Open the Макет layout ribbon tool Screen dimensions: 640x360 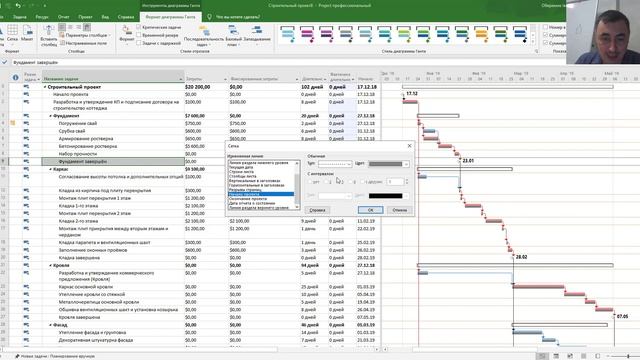[27, 33]
